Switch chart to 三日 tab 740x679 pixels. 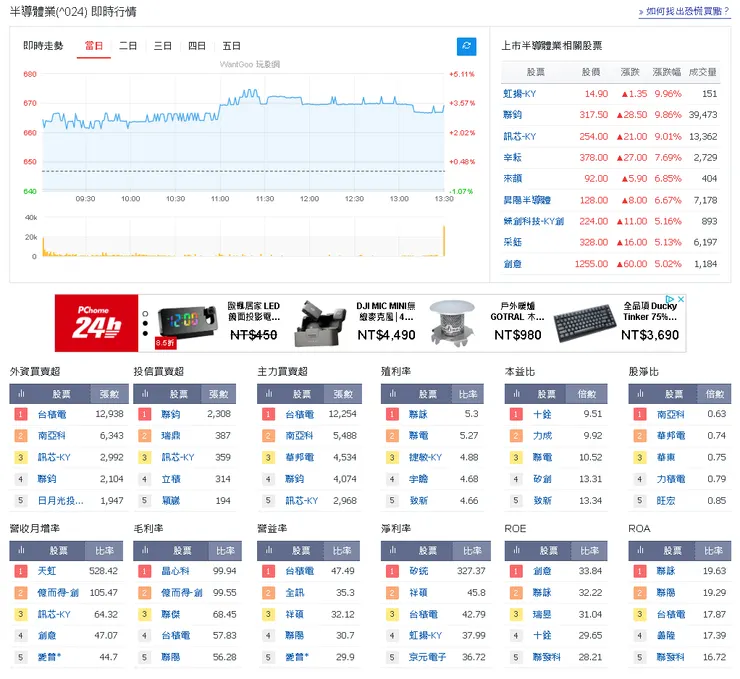click(162, 46)
